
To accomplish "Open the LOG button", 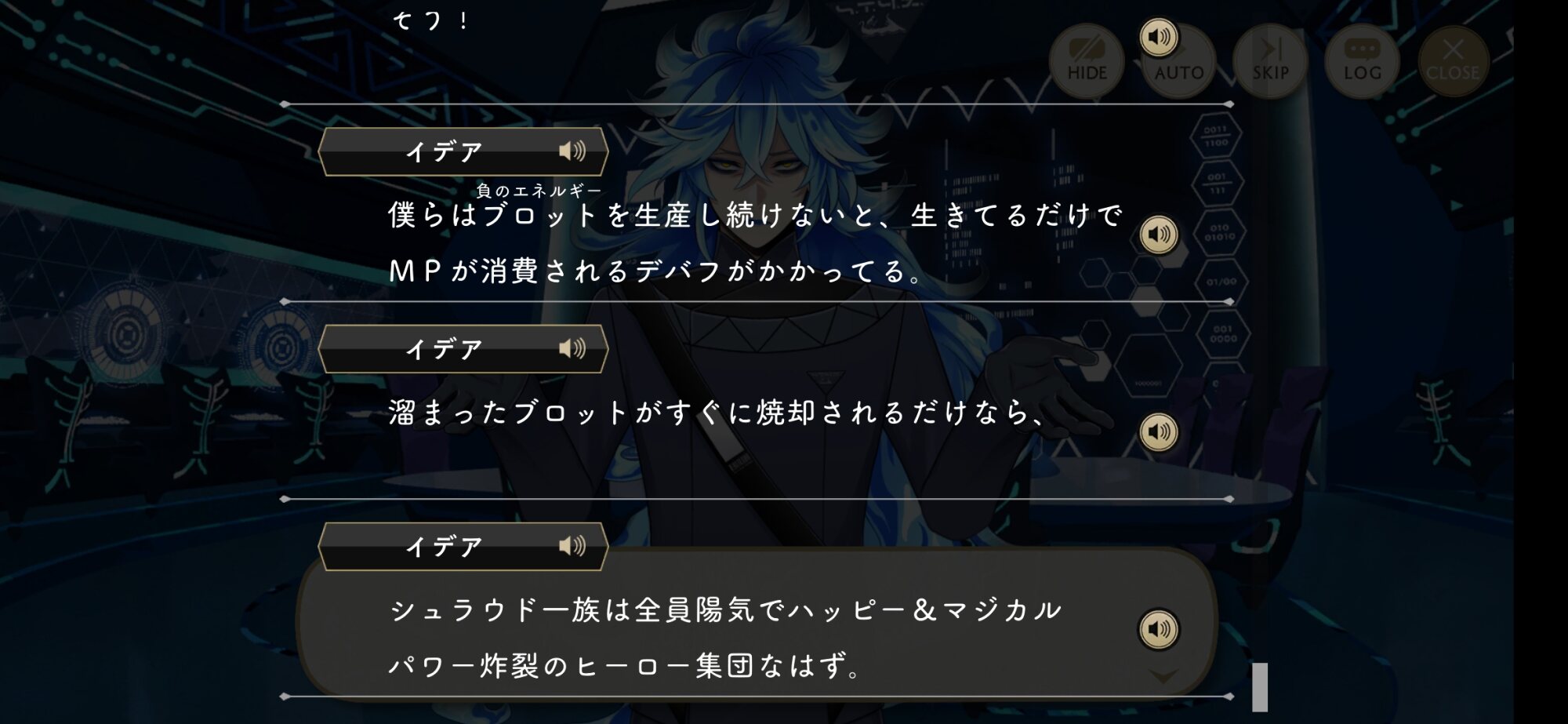I will tap(1362, 61).
